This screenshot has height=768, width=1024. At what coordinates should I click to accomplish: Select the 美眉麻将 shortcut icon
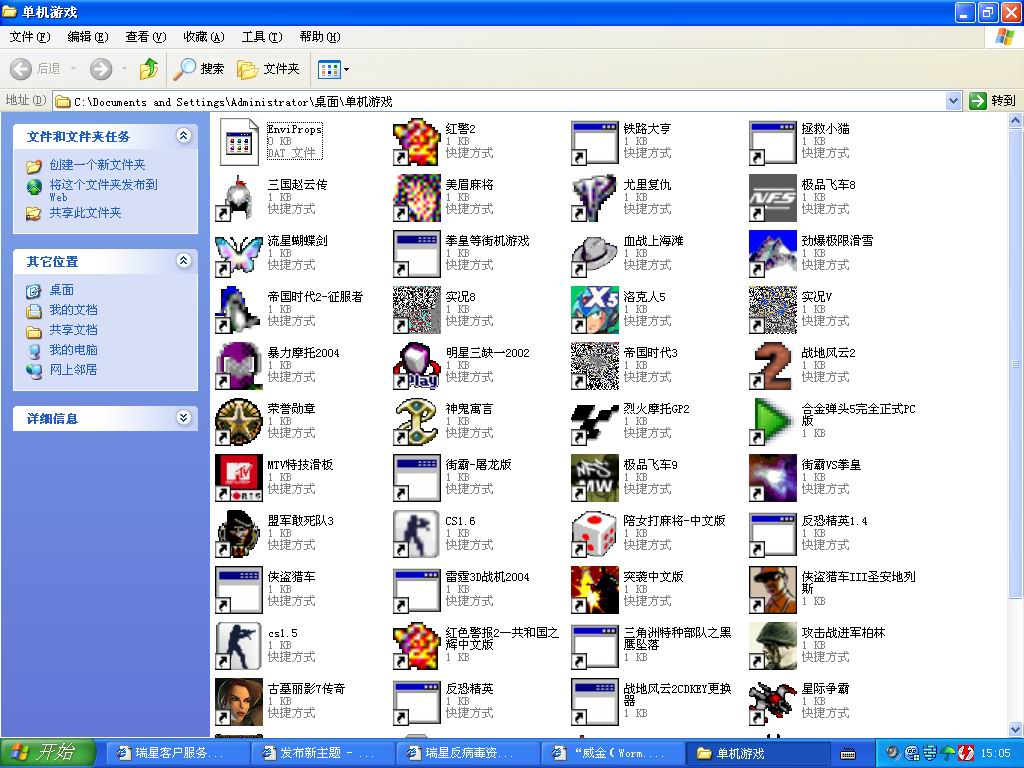coord(417,197)
